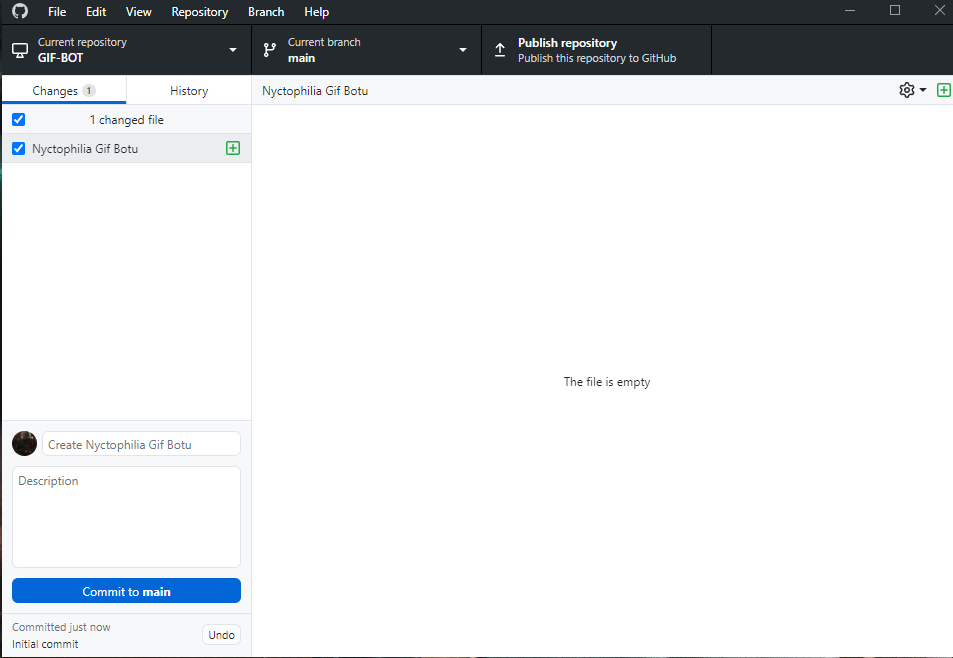
Task: Click Publish repository button
Action: tap(596, 50)
